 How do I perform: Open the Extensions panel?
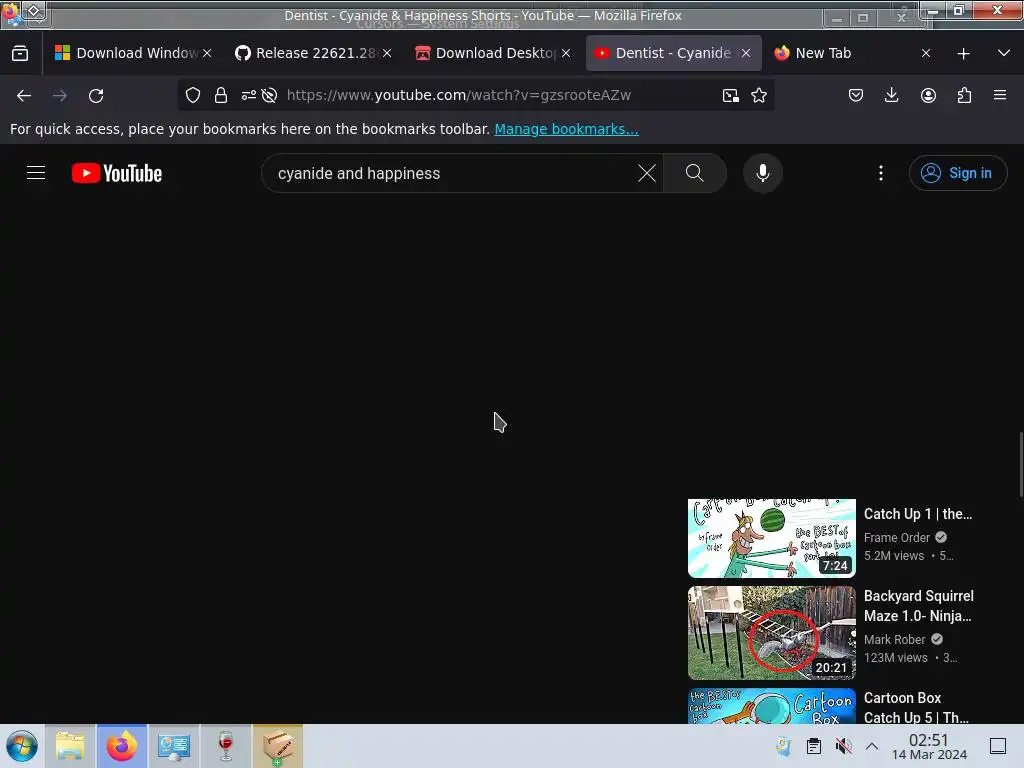964,95
